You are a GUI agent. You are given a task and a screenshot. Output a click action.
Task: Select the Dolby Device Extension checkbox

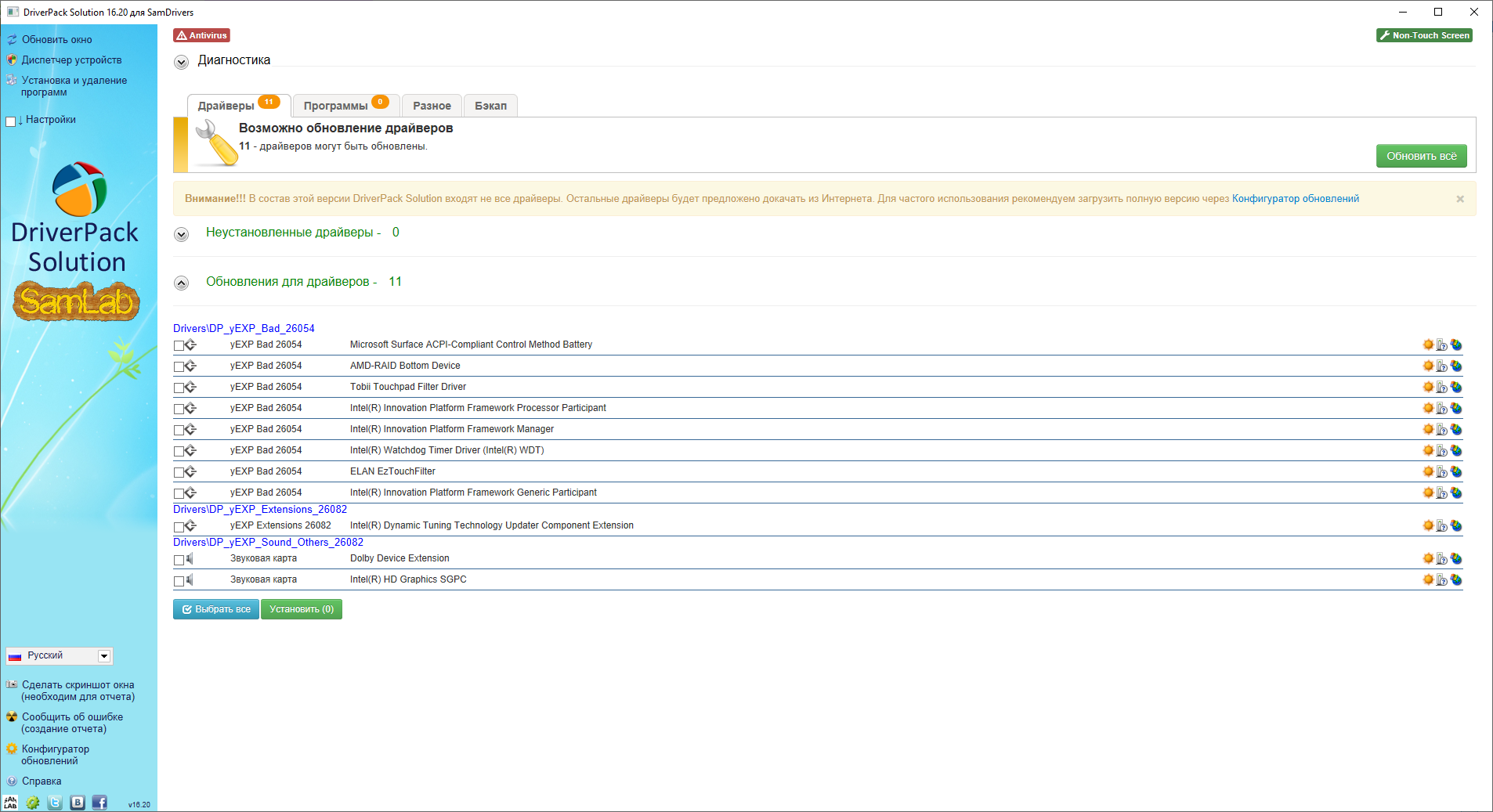[179, 560]
